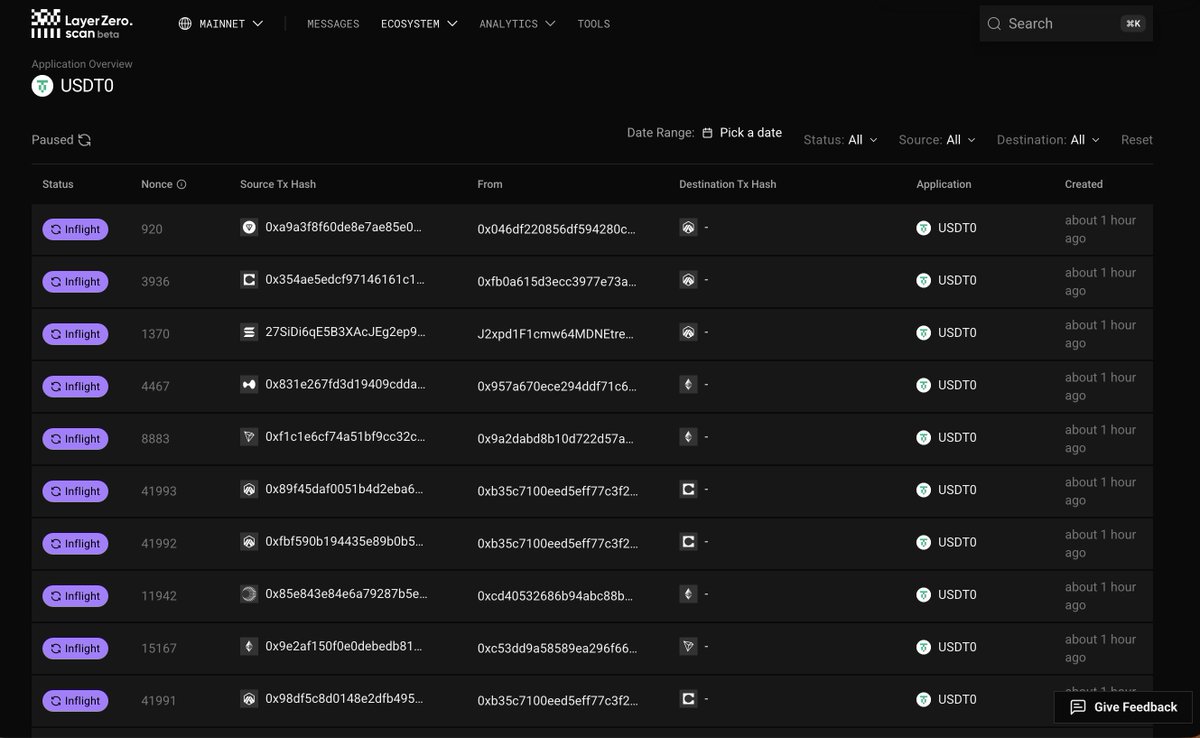Open the Destination: All filter dropdown
Screen dimensions: 1200x738
[1049, 140]
